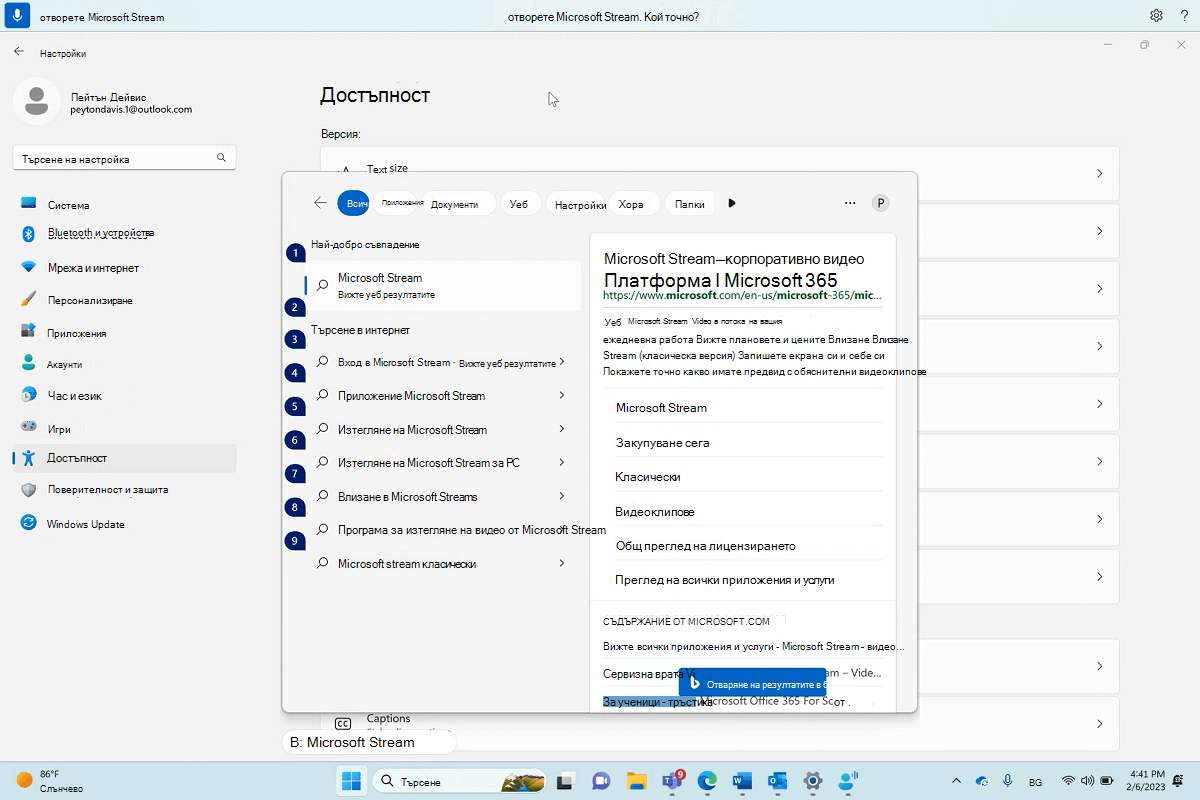The width and height of the screenshot is (1200, 800).
Task: Open voice access help question mark
Action: [x=1182, y=16]
